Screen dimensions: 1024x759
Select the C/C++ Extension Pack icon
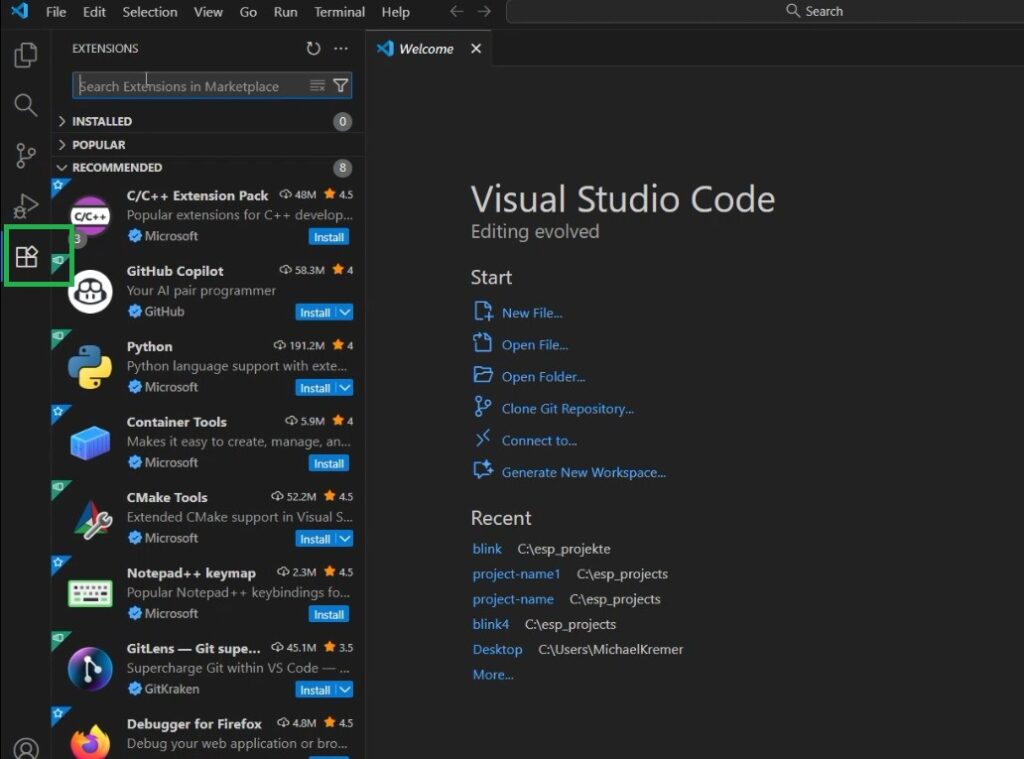click(x=90, y=216)
